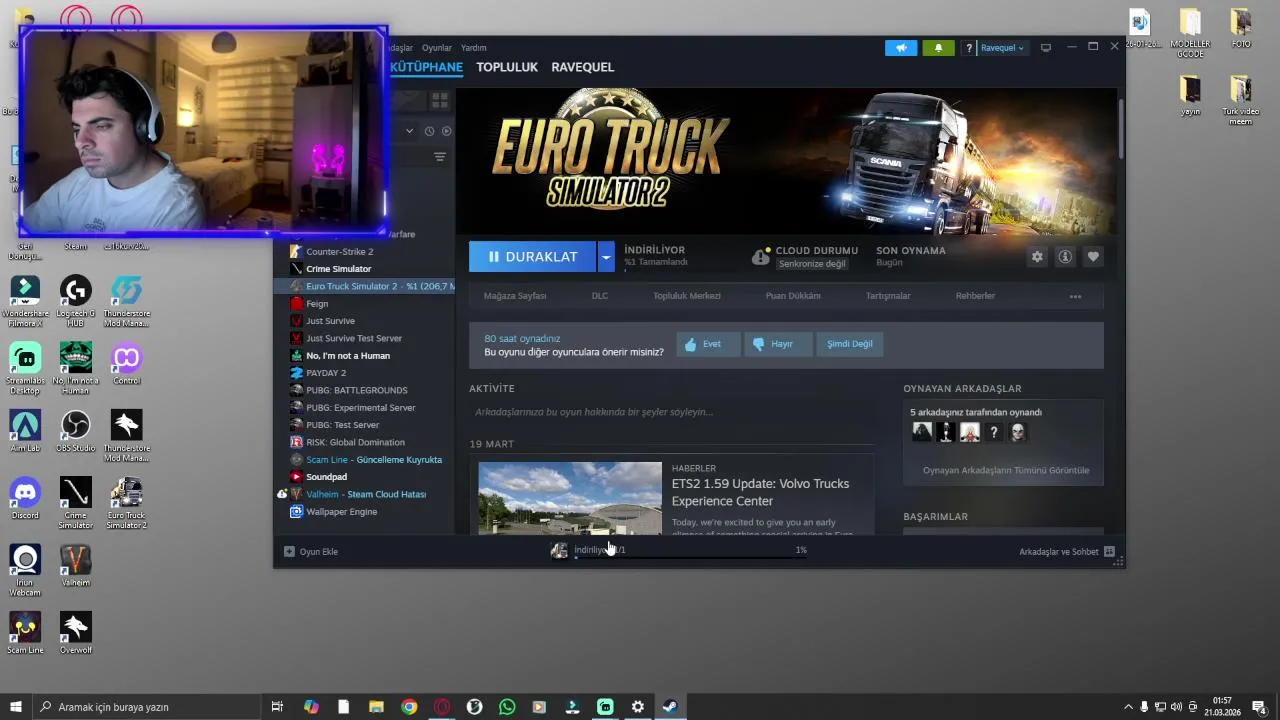Open WhatsApp from the taskbar
The image size is (1280, 720).
(x=507, y=707)
